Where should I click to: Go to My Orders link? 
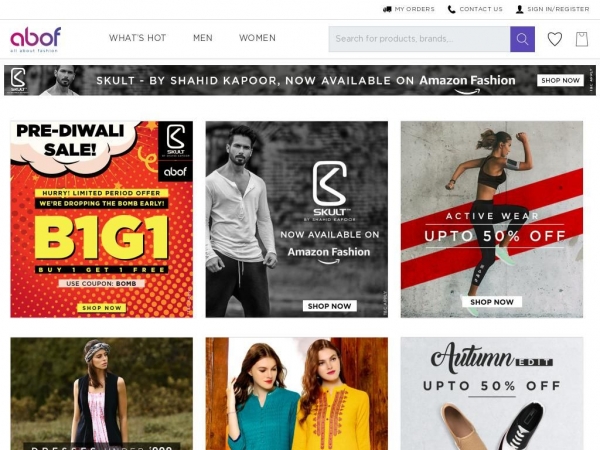click(414, 9)
